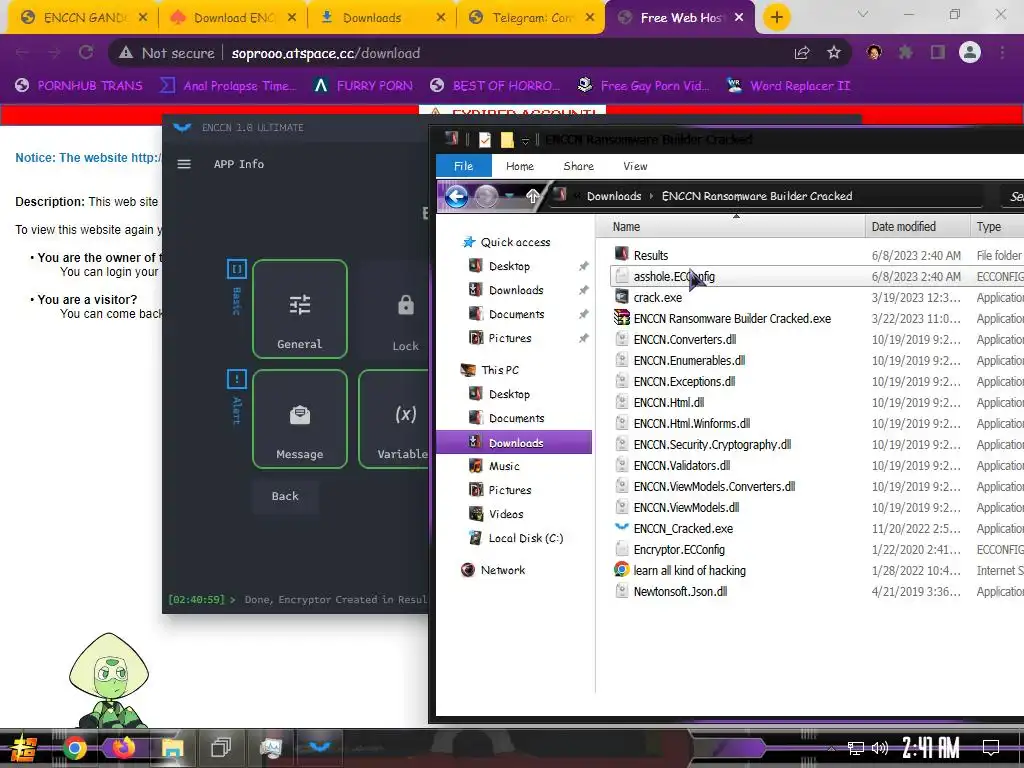Sort files by Name column

click(x=731, y=227)
